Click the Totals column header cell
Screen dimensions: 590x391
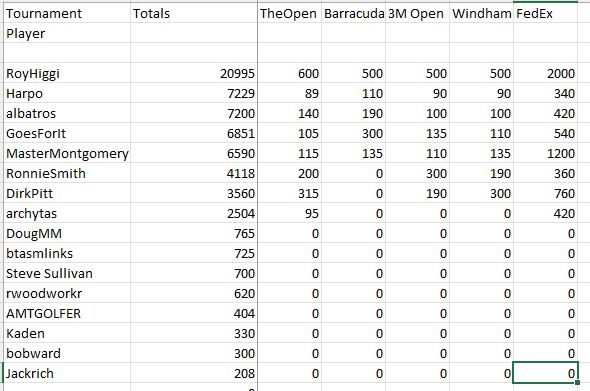(x=194, y=13)
